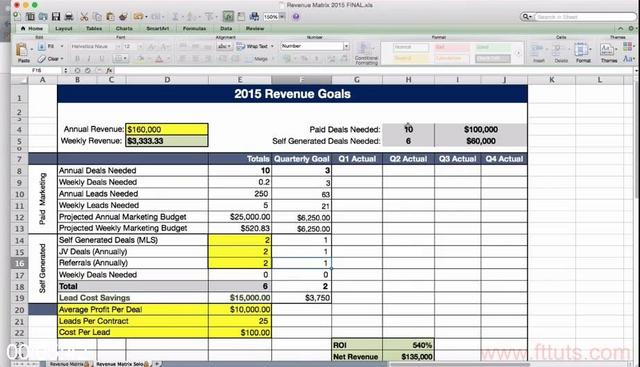Collapse the ribbon with the chevron
The width and height of the screenshot is (640, 367).
(620, 29)
